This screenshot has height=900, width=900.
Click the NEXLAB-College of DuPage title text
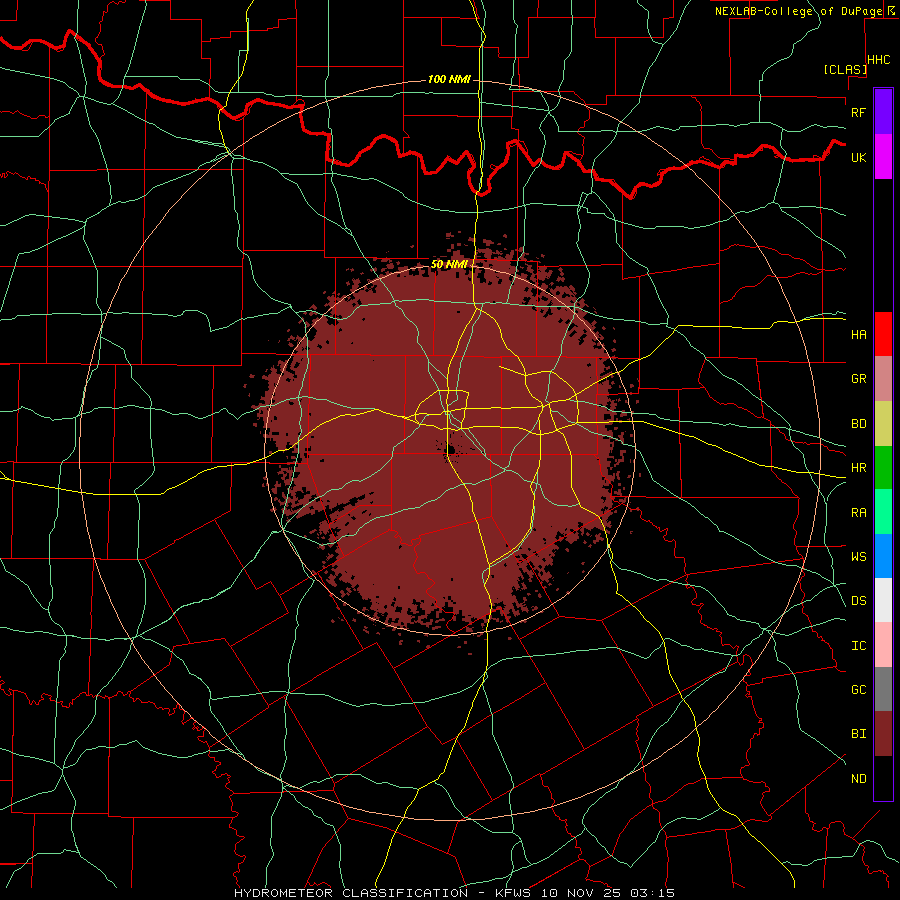pyautogui.click(x=798, y=11)
